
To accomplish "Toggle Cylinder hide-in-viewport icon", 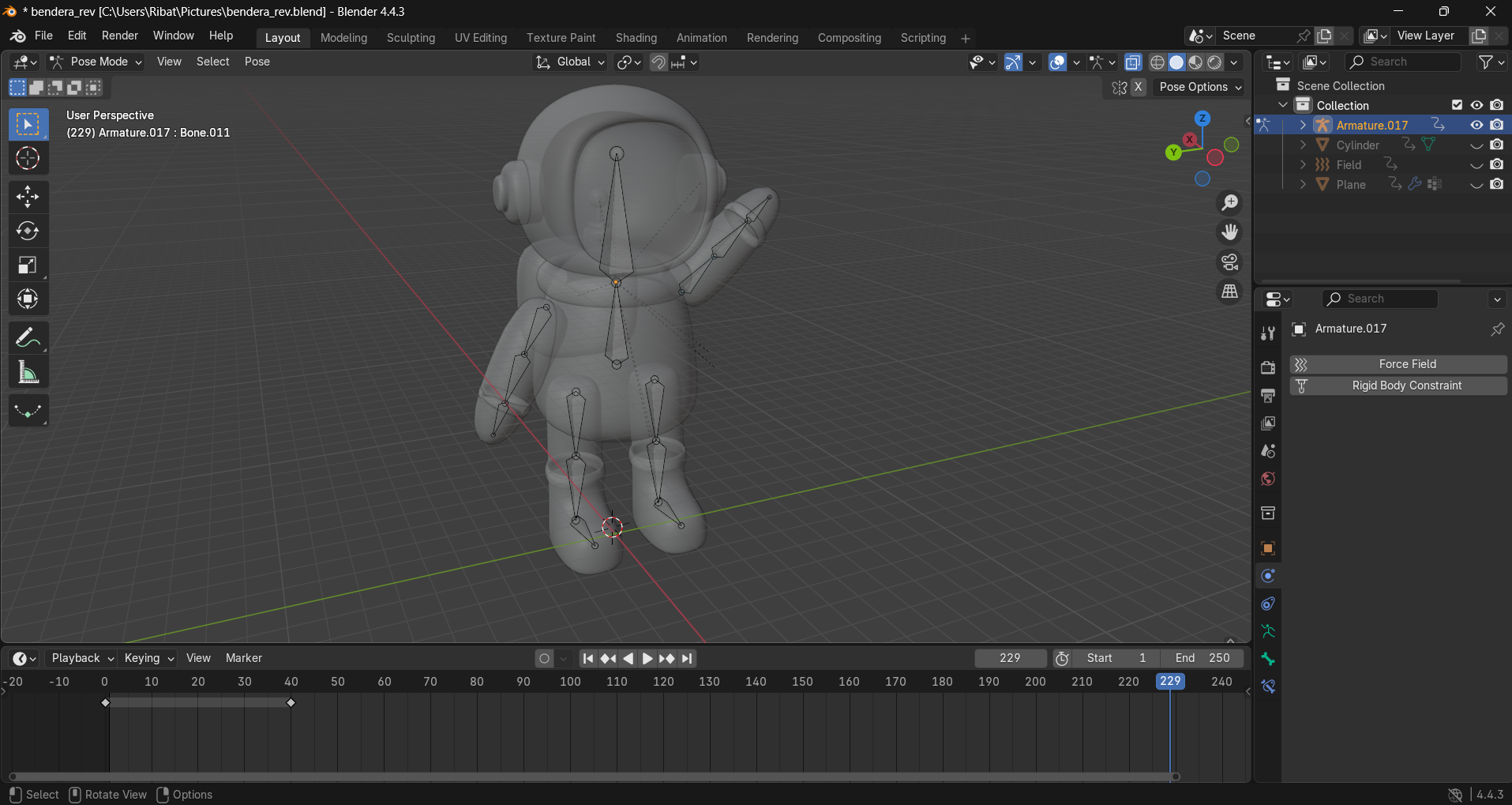I will coord(1476,145).
